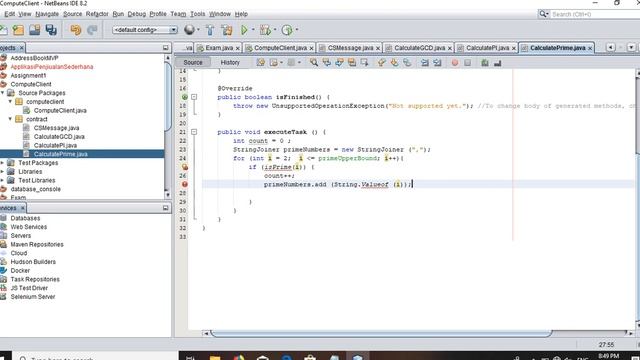Toggle Highlight Search icon
Screen dimensions: 640x360
352,62
